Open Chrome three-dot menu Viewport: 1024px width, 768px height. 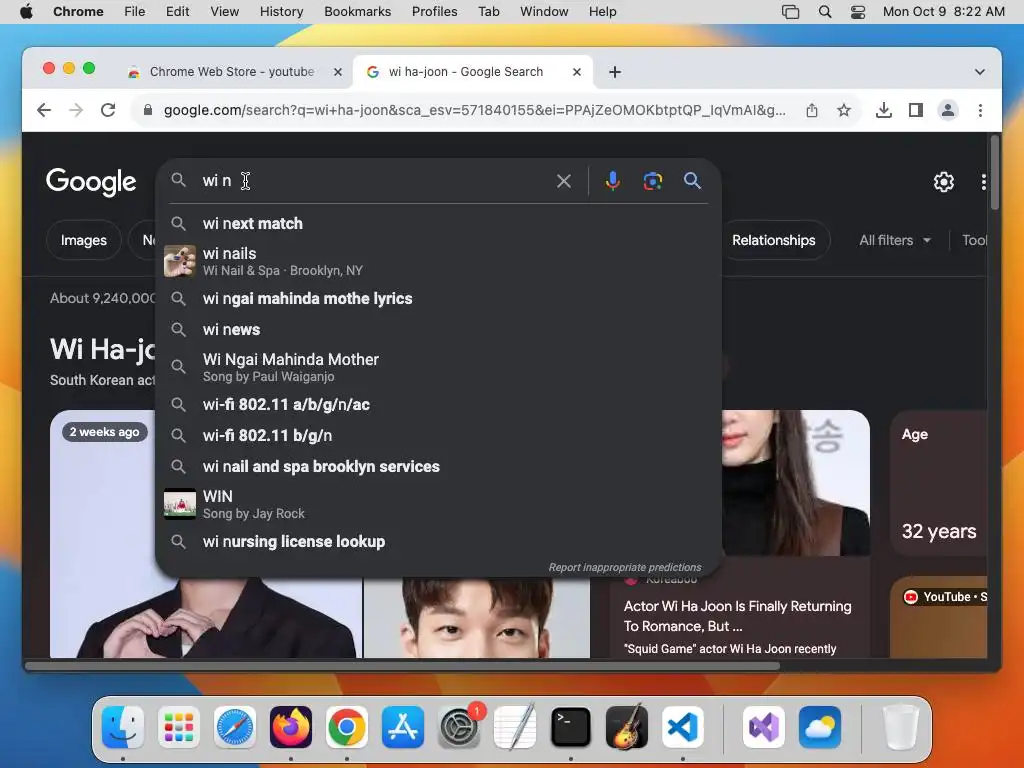(980, 110)
